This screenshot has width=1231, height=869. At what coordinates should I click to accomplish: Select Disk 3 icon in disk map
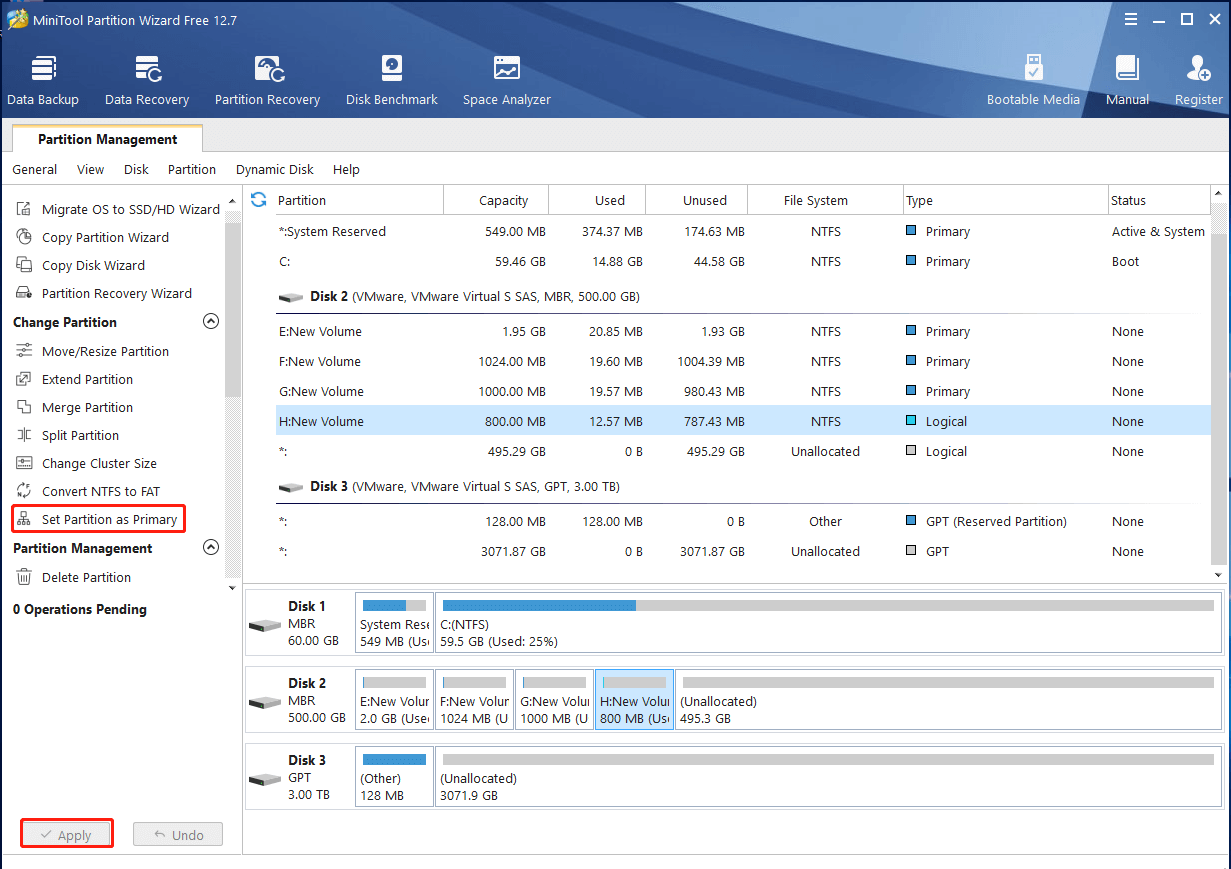tap(265, 779)
